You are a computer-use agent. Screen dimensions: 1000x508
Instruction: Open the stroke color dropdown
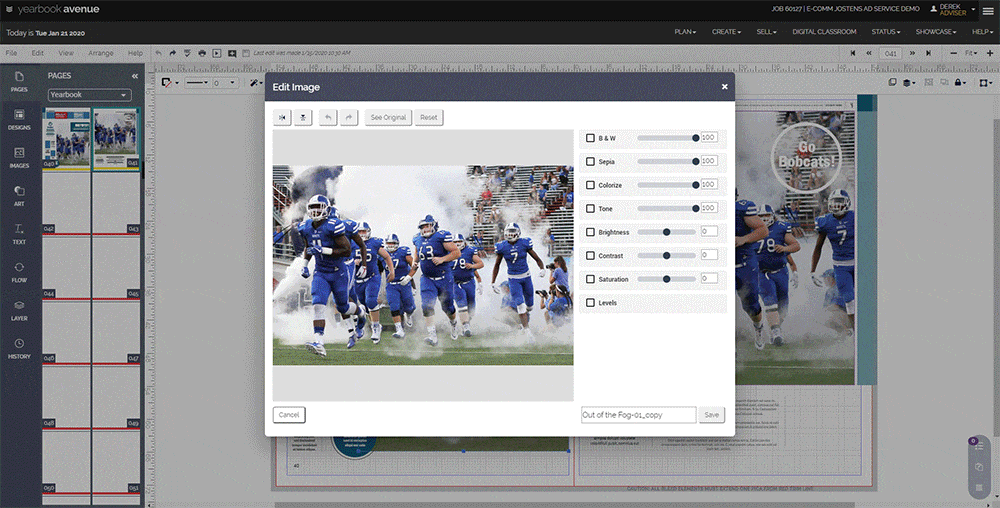pos(170,83)
